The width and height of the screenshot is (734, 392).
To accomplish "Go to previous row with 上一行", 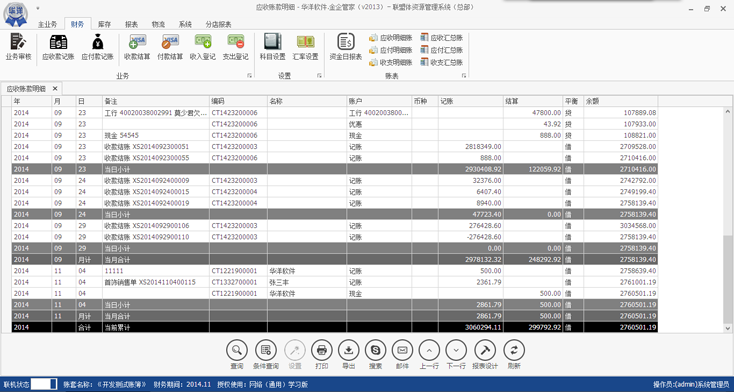I will click(x=429, y=350).
